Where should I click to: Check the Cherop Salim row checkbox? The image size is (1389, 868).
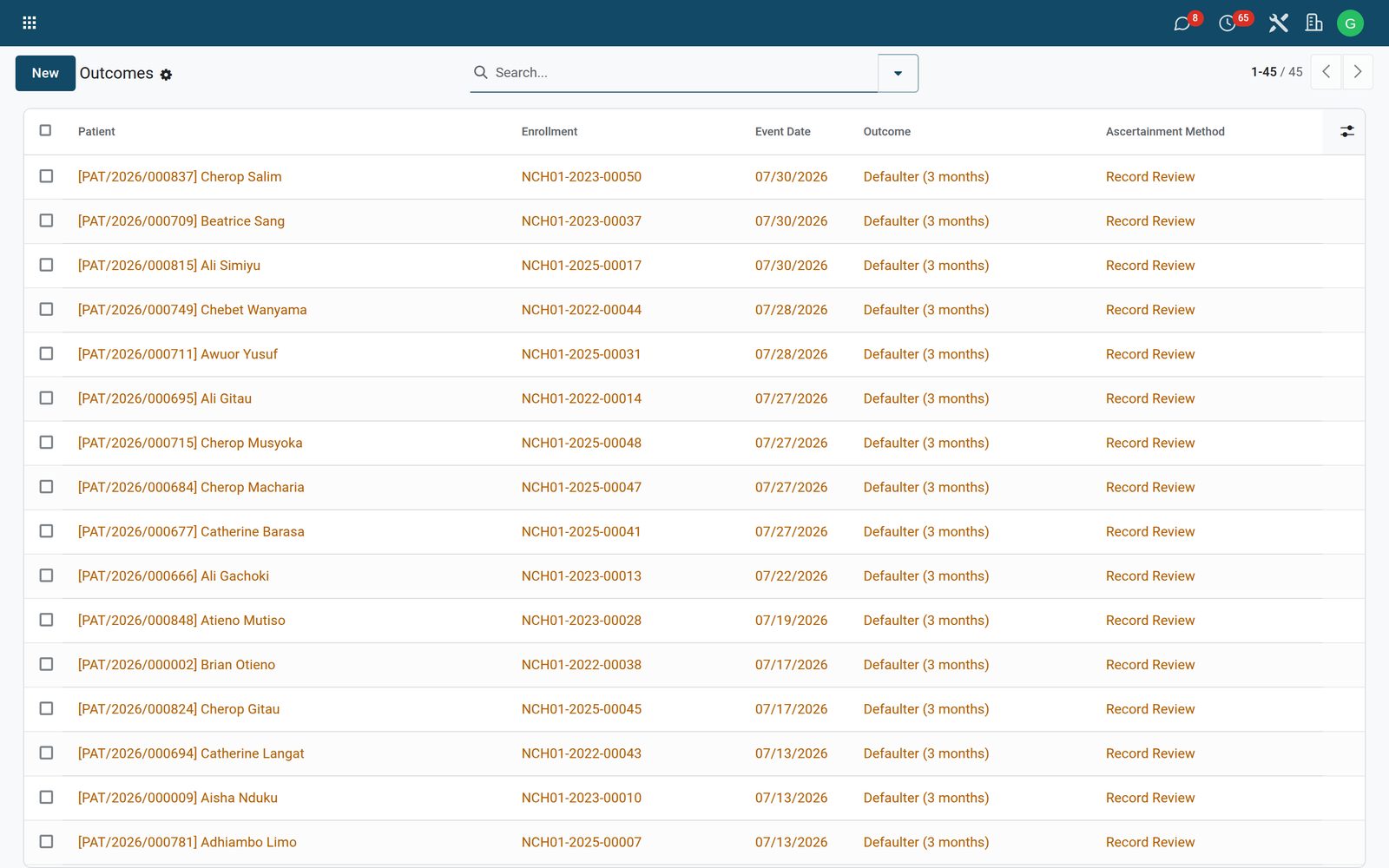(x=46, y=176)
